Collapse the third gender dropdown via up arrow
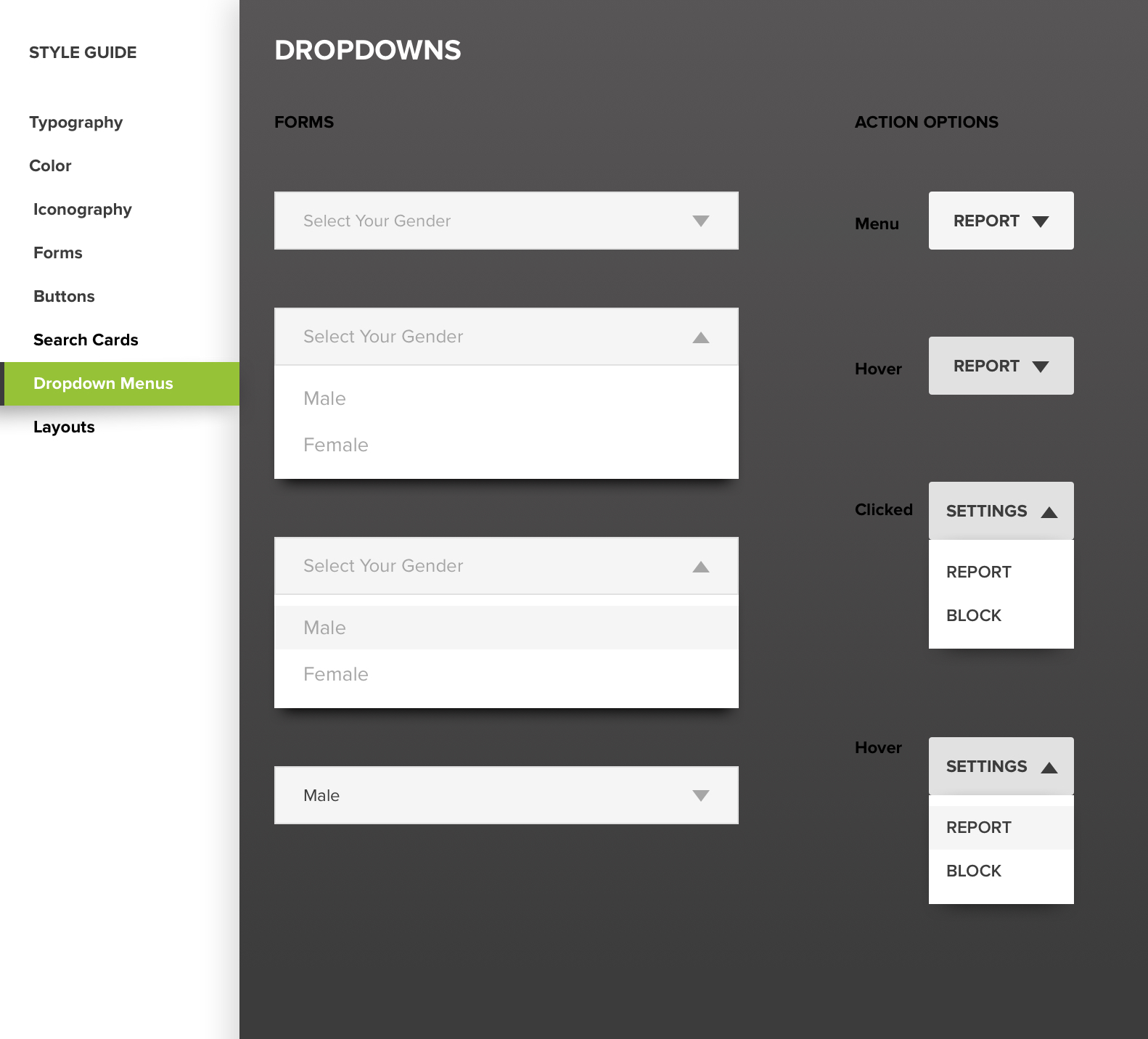 [700, 566]
